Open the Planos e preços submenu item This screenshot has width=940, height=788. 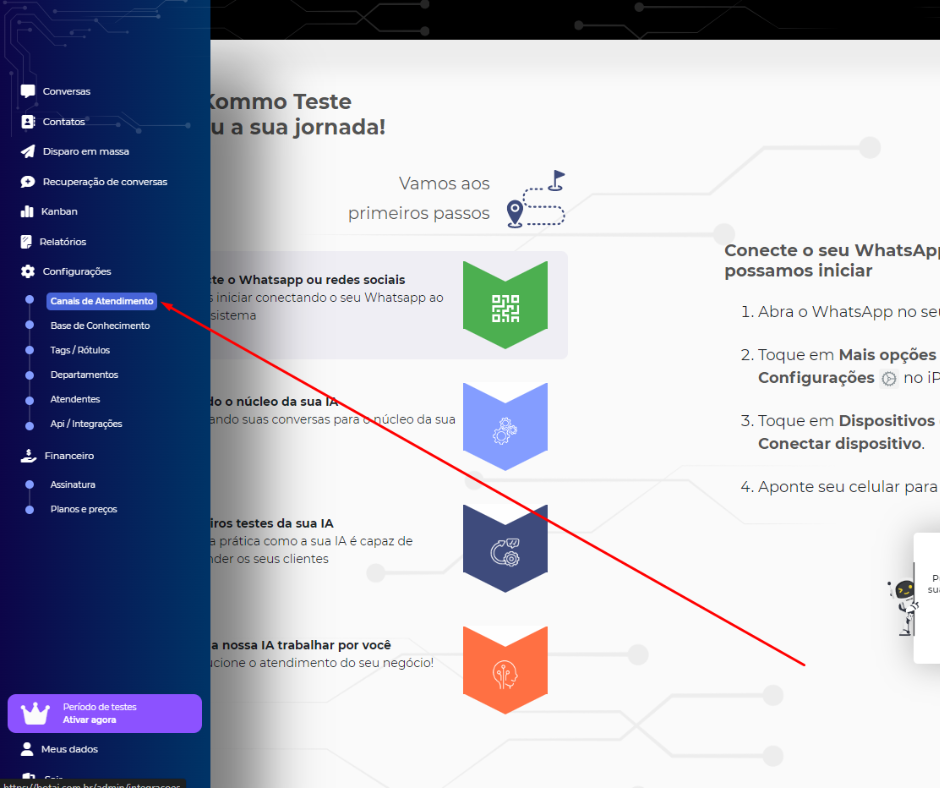point(84,509)
